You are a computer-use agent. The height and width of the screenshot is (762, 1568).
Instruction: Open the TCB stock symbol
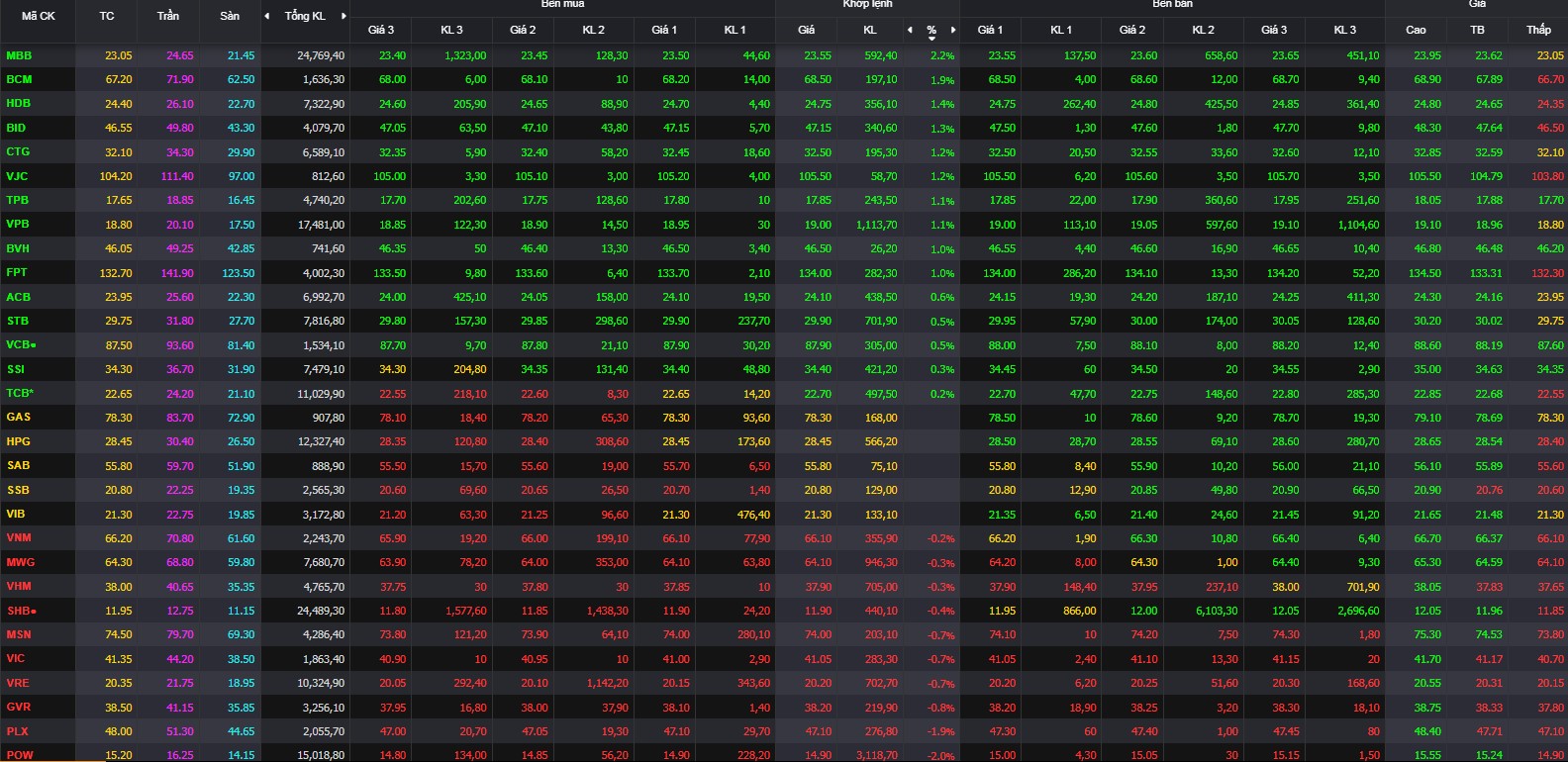coord(18,393)
